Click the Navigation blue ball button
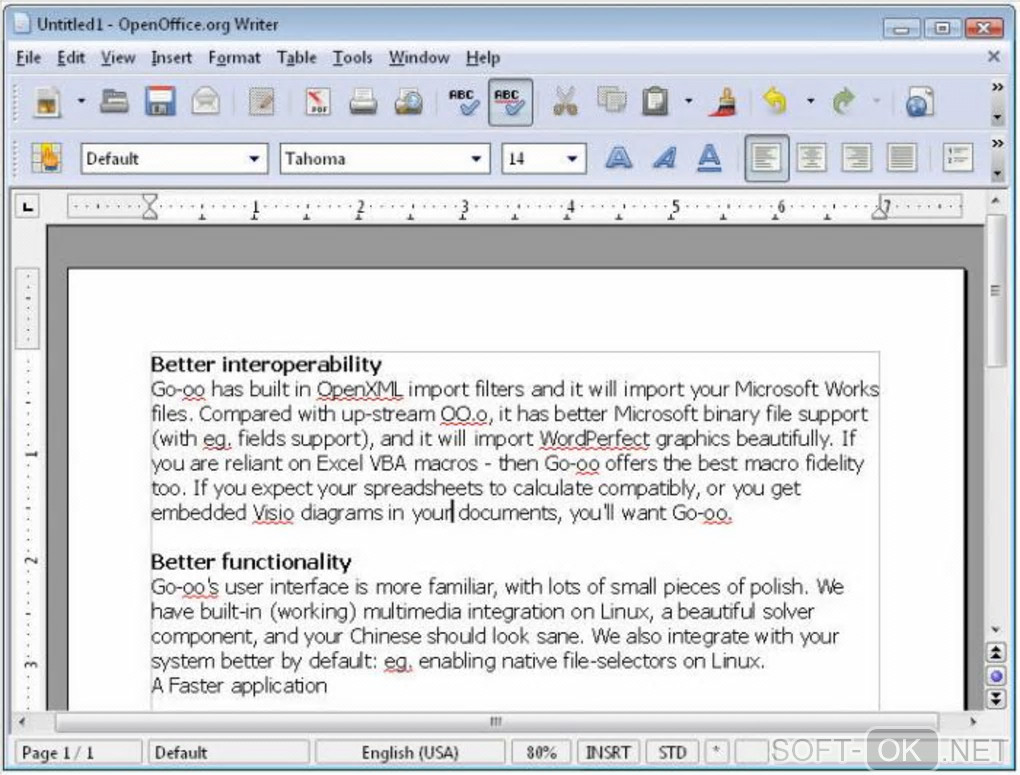1020x775 pixels. tap(995, 676)
